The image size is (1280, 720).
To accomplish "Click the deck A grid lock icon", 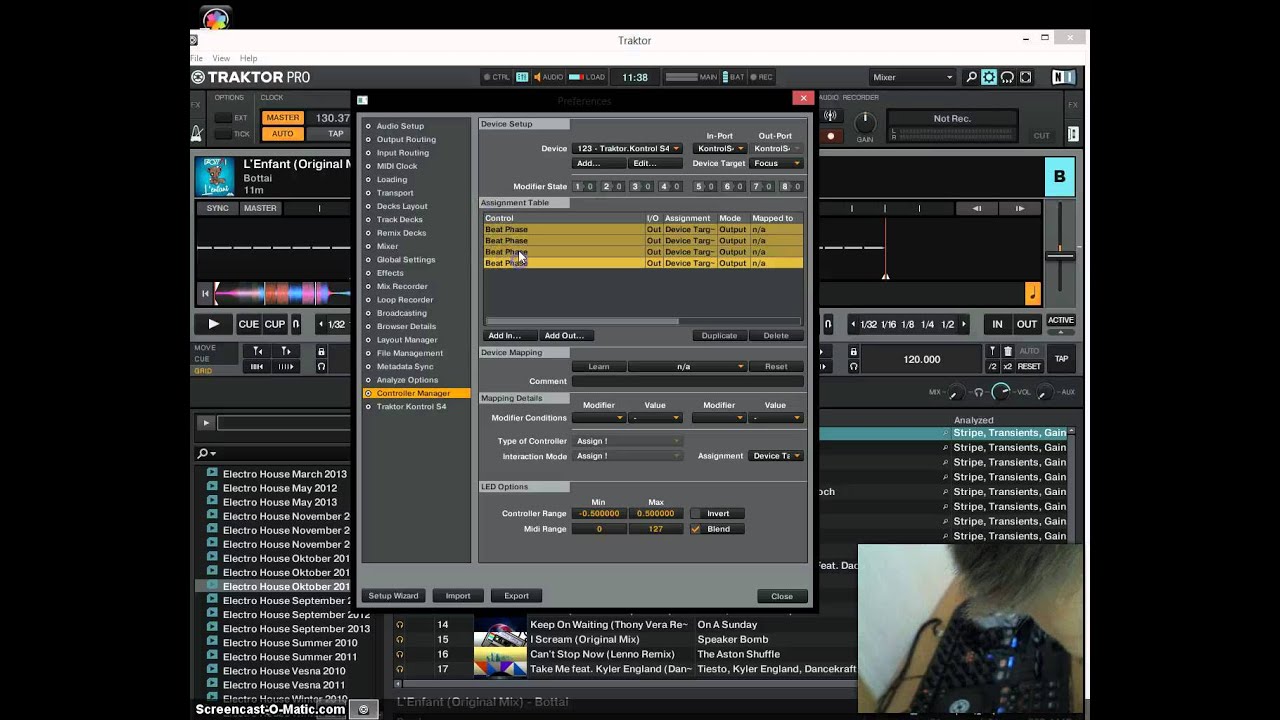I will point(321,351).
